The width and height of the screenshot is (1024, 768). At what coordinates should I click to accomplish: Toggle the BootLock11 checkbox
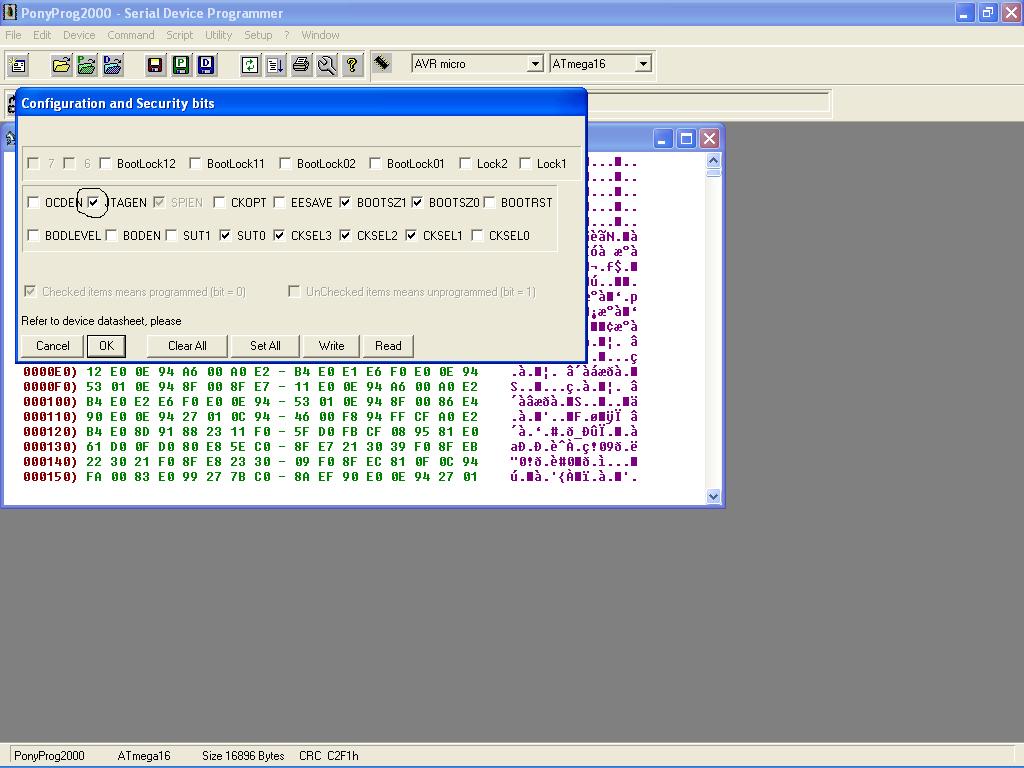point(195,163)
